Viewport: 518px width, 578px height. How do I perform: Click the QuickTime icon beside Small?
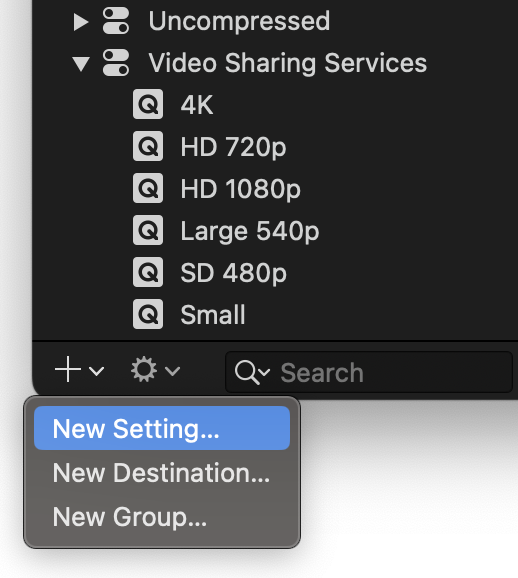point(148,314)
